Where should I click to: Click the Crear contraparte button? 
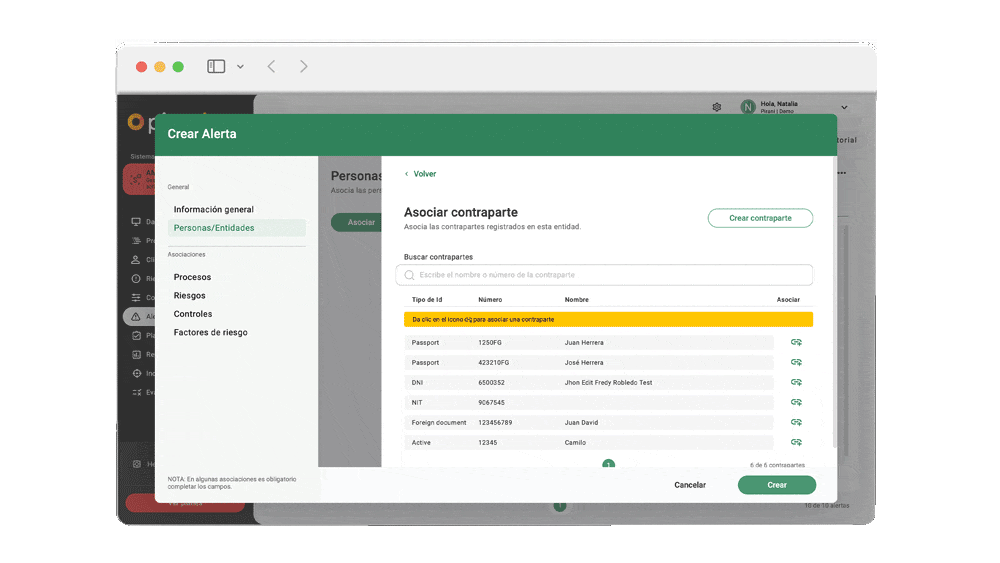tap(760, 218)
